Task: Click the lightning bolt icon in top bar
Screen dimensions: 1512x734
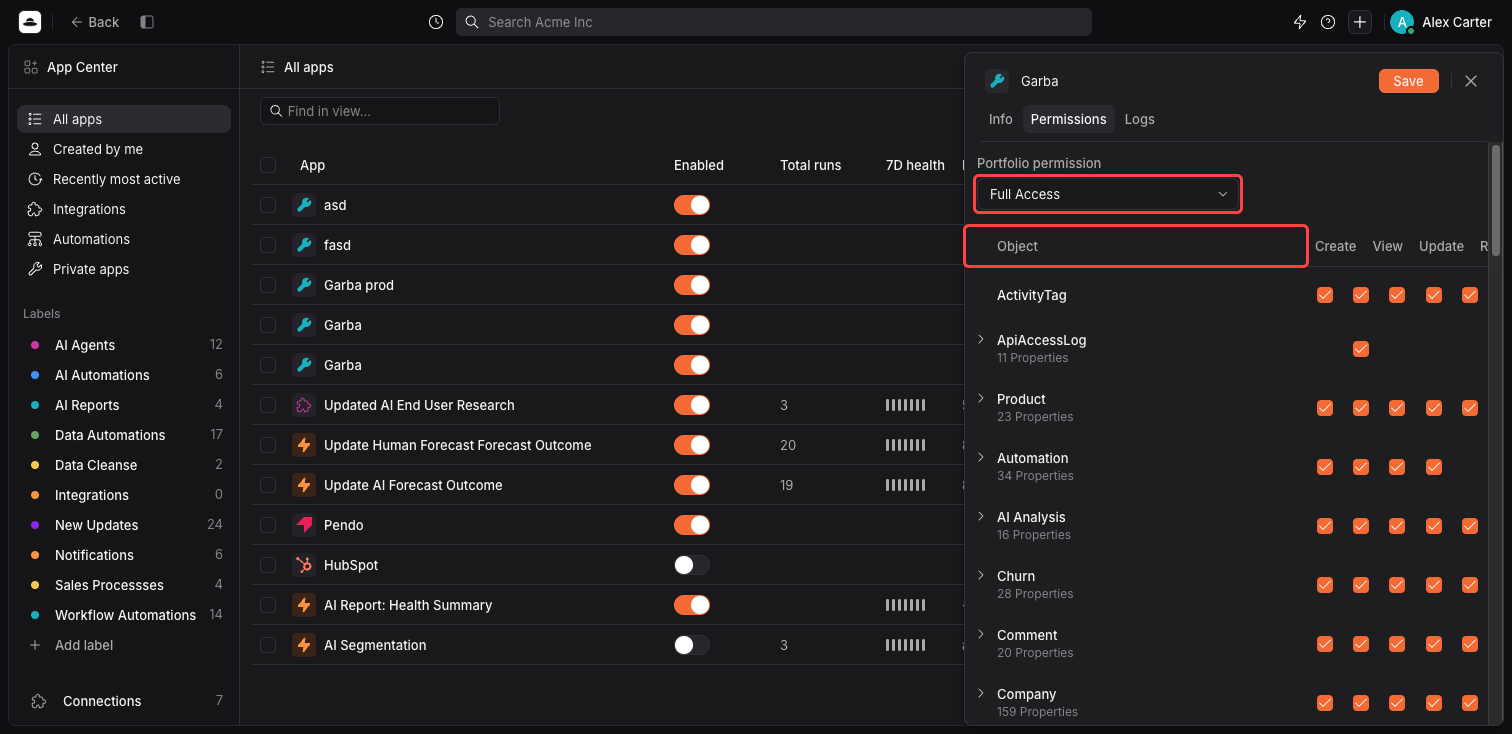Action: coord(1300,22)
